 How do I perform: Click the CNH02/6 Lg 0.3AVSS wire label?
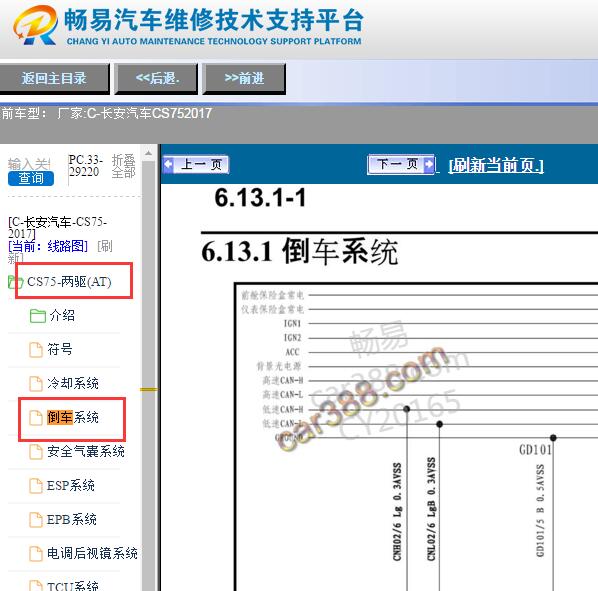click(397, 512)
